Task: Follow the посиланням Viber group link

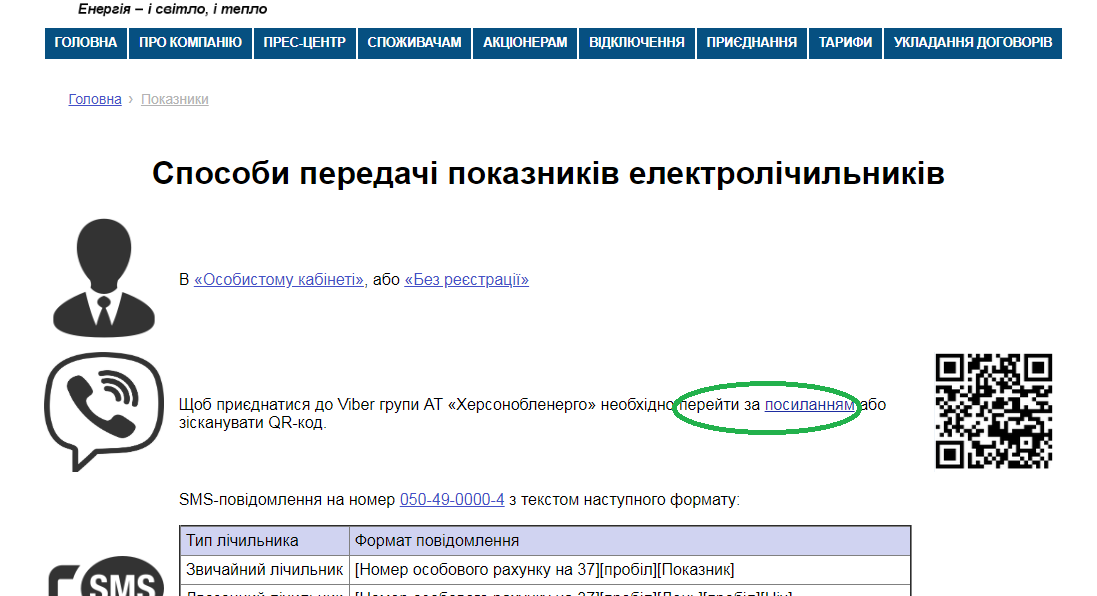Action: pos(809,404)
